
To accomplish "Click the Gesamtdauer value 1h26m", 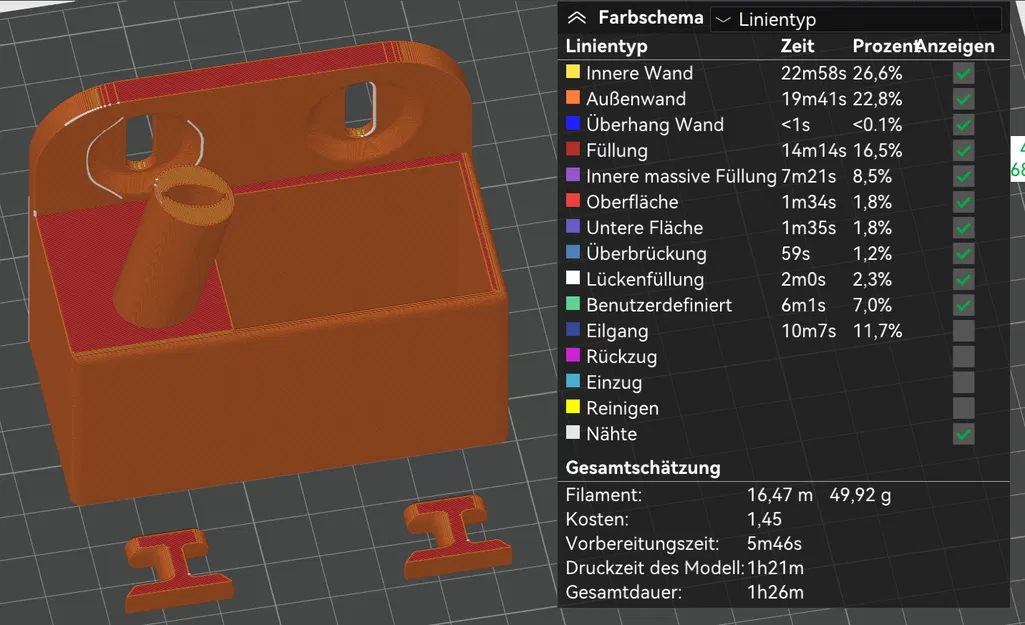I will pyautogui.click(x=775, y=592).
